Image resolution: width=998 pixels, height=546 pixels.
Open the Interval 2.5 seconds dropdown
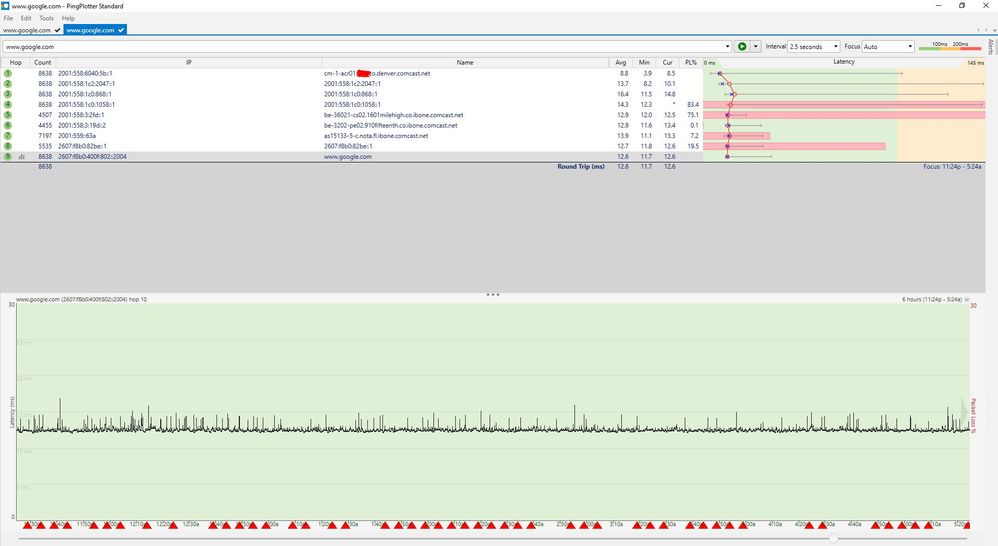813,46
